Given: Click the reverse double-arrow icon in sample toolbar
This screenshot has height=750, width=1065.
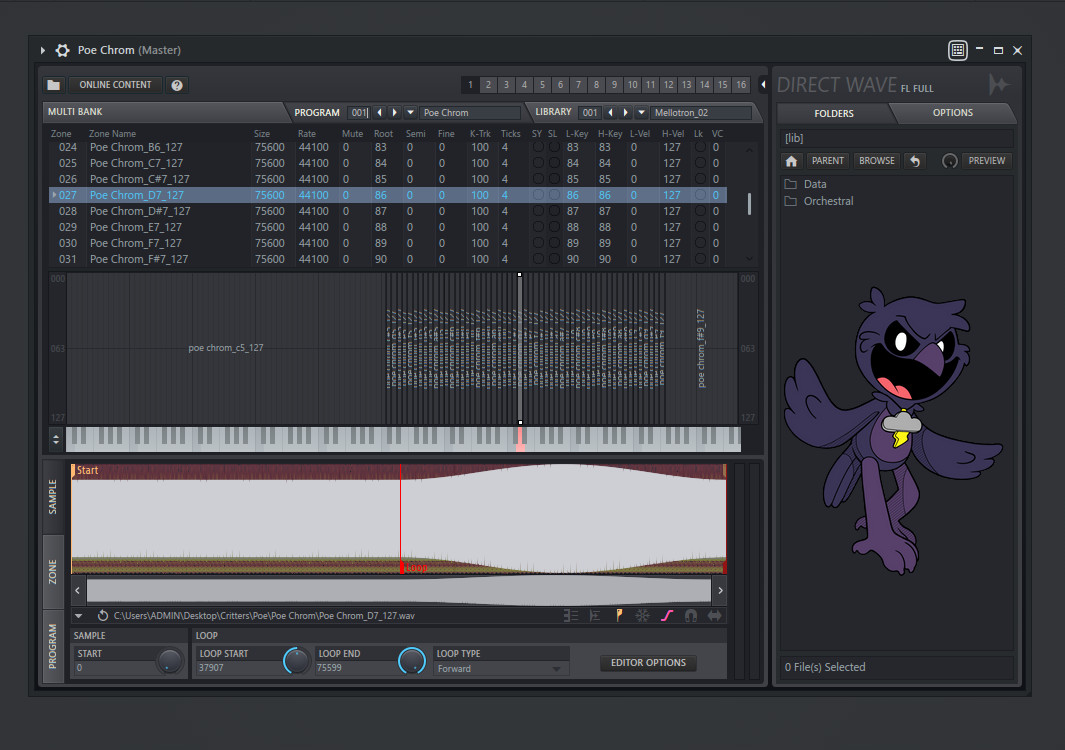Looking at the screenshot, I should [x=713, y=615].
